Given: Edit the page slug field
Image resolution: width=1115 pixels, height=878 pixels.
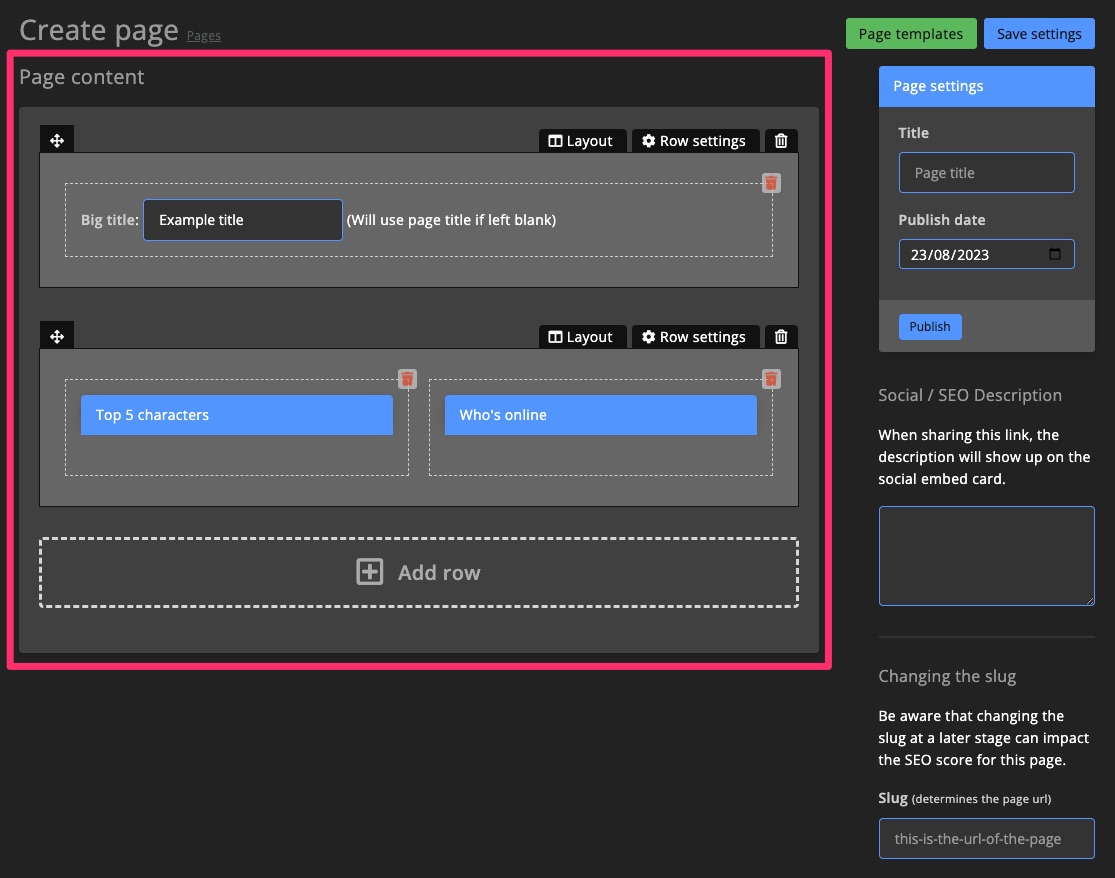Looking at the screenshot, I should tap(986, 838).
